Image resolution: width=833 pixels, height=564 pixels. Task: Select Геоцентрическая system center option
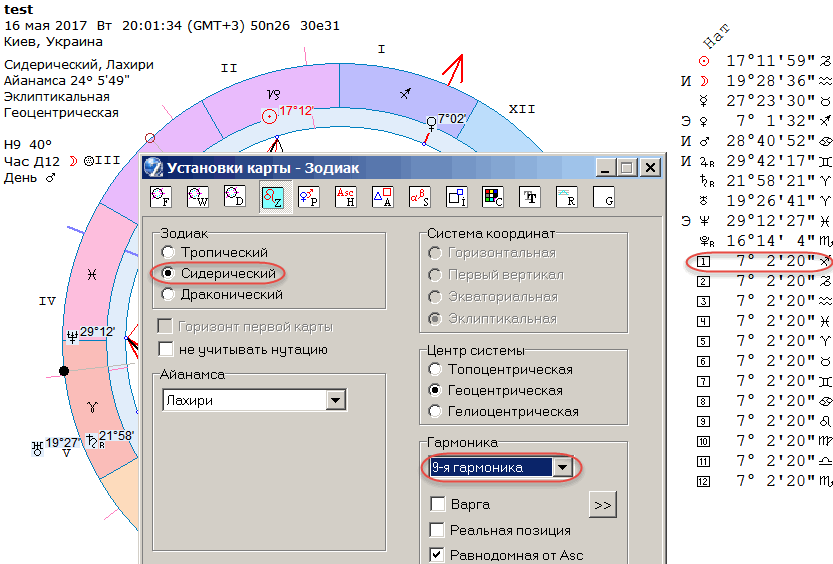(435, 390)
